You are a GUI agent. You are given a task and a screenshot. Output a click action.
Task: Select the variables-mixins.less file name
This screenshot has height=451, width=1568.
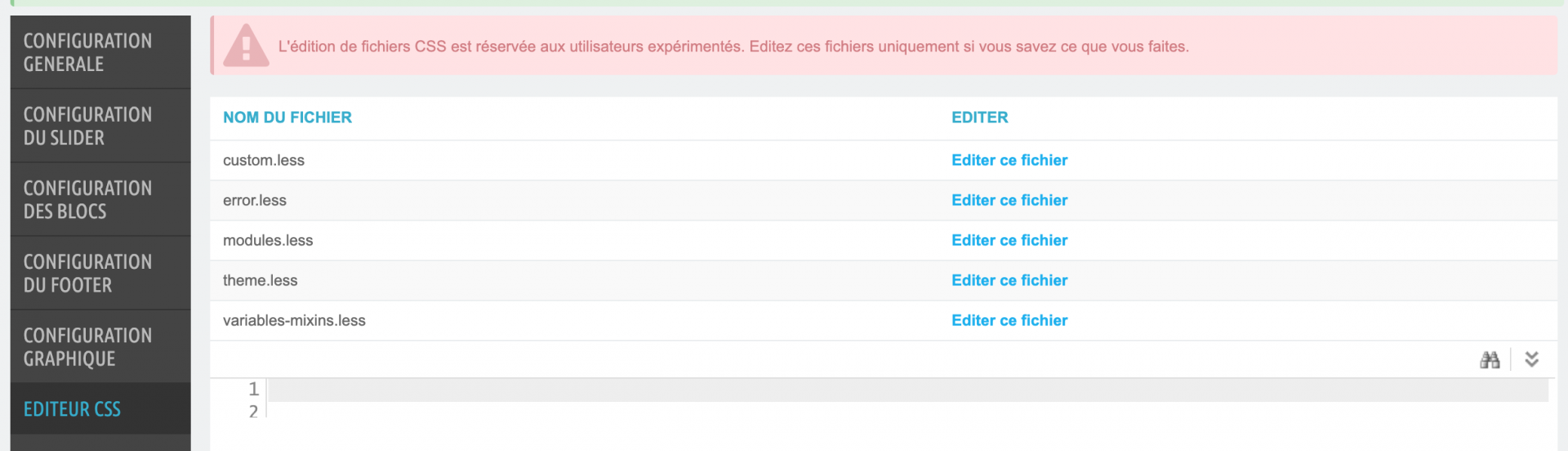pyautogui.click(x=294, y=320)
